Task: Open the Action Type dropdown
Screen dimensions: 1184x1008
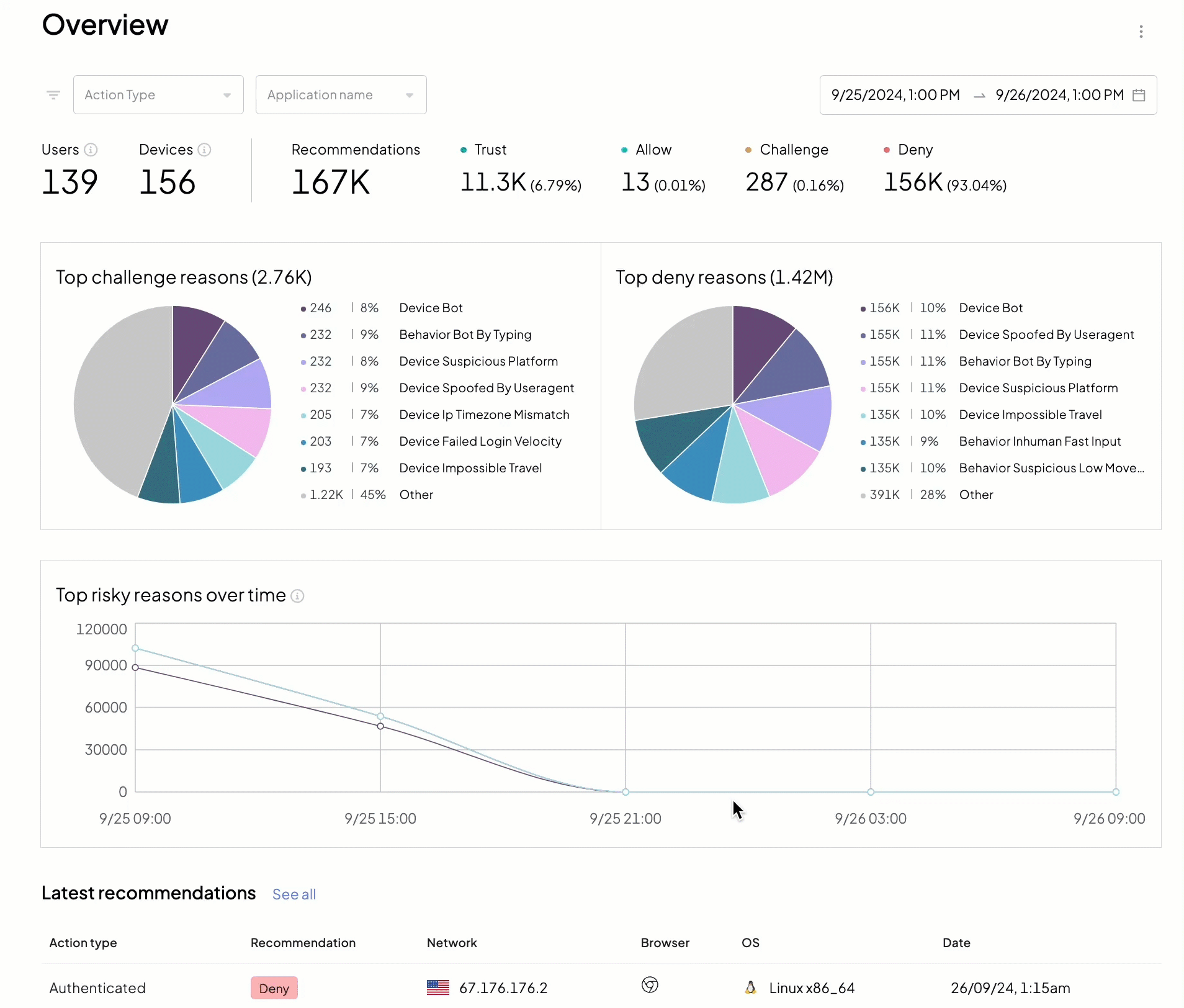Action: (x=158, y=94)
